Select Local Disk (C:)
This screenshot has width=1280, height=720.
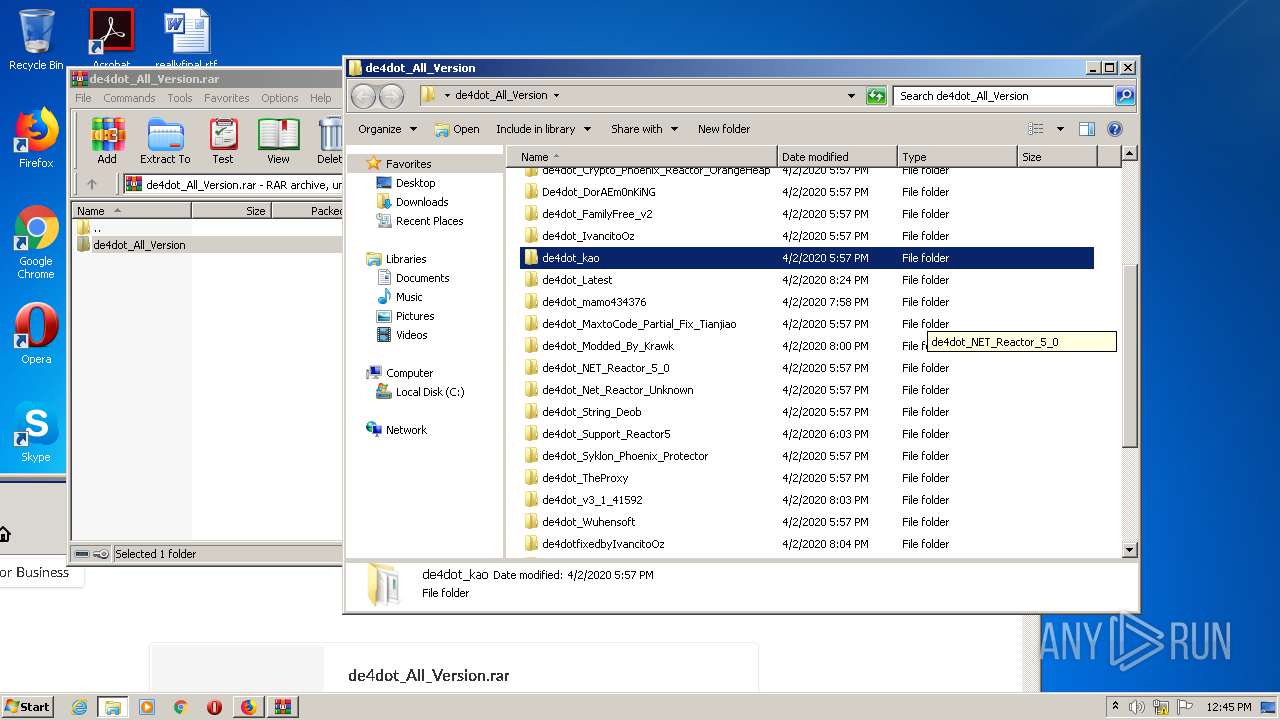[429, 392]
